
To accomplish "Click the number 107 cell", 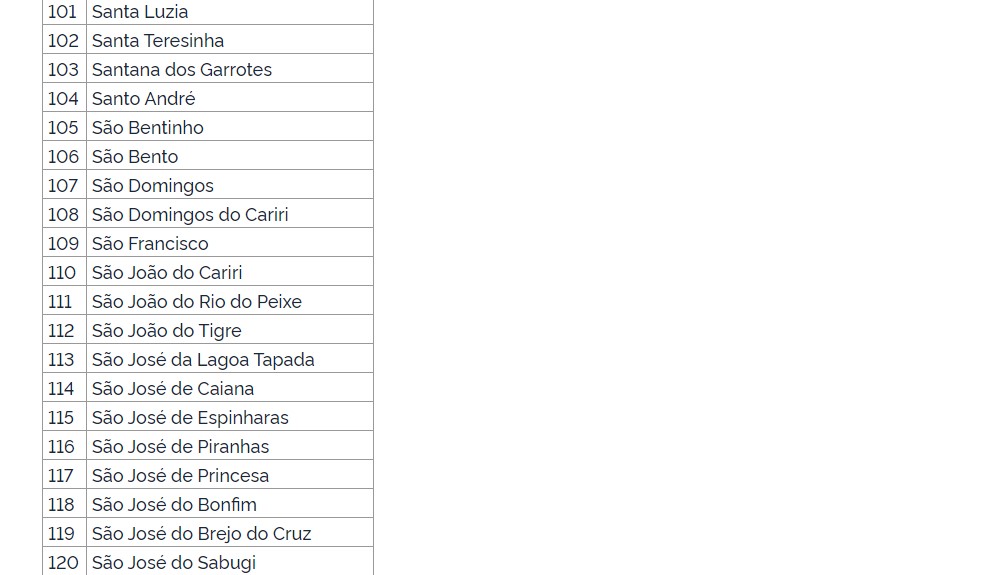I will pos(63,186).
